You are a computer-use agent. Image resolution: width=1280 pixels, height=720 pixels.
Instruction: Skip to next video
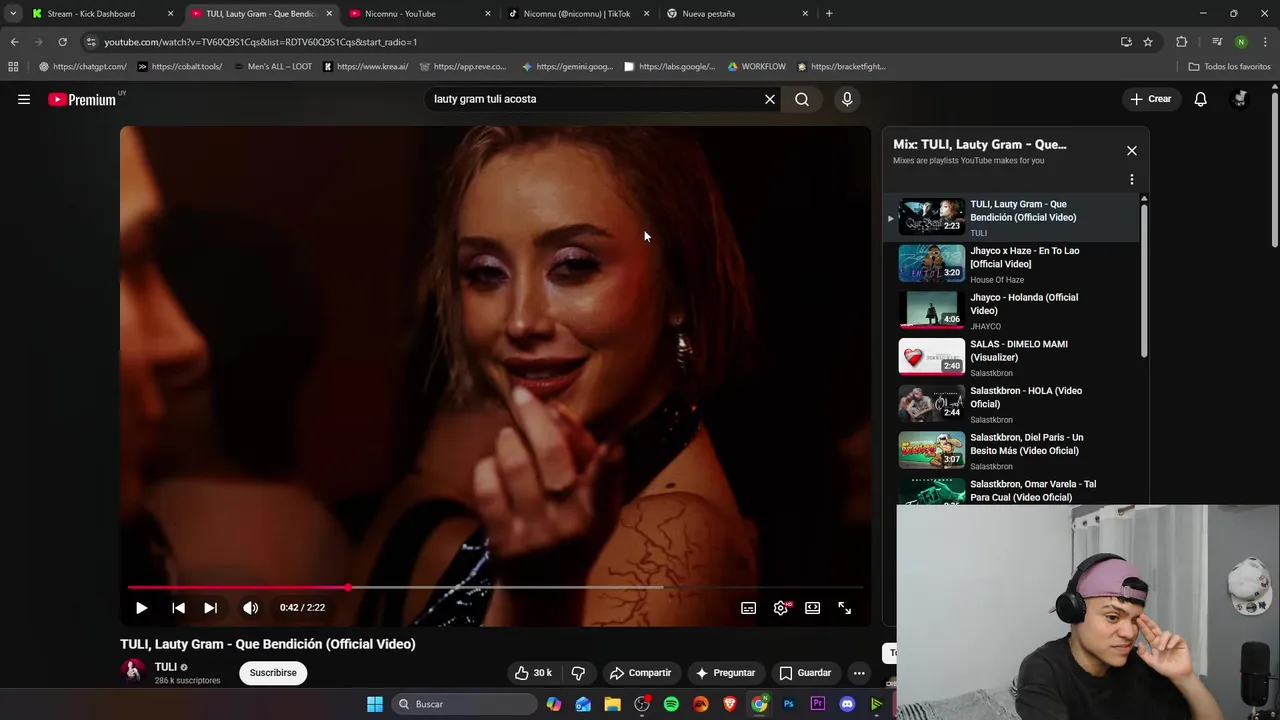(x=210, y=607)
